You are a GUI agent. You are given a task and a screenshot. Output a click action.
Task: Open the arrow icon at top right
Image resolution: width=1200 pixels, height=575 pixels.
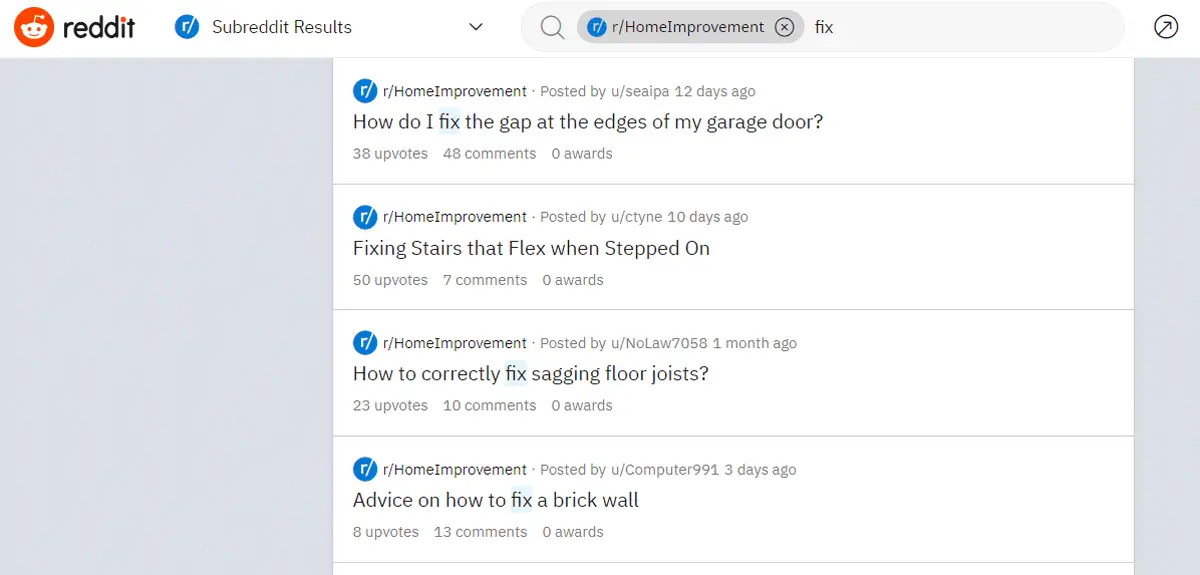[x=1166, y=27]
